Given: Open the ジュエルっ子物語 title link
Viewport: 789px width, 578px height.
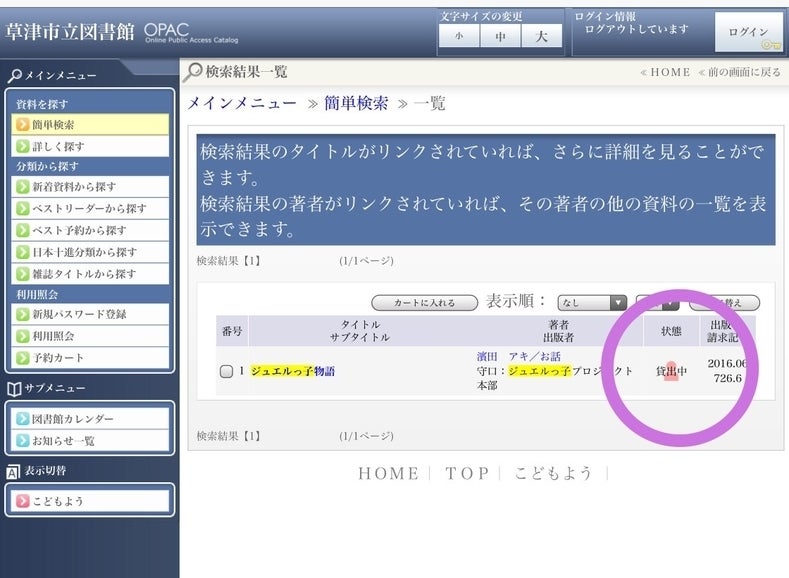Looking at the screenshot, I should pyautogui.click(x=292, y=371).
